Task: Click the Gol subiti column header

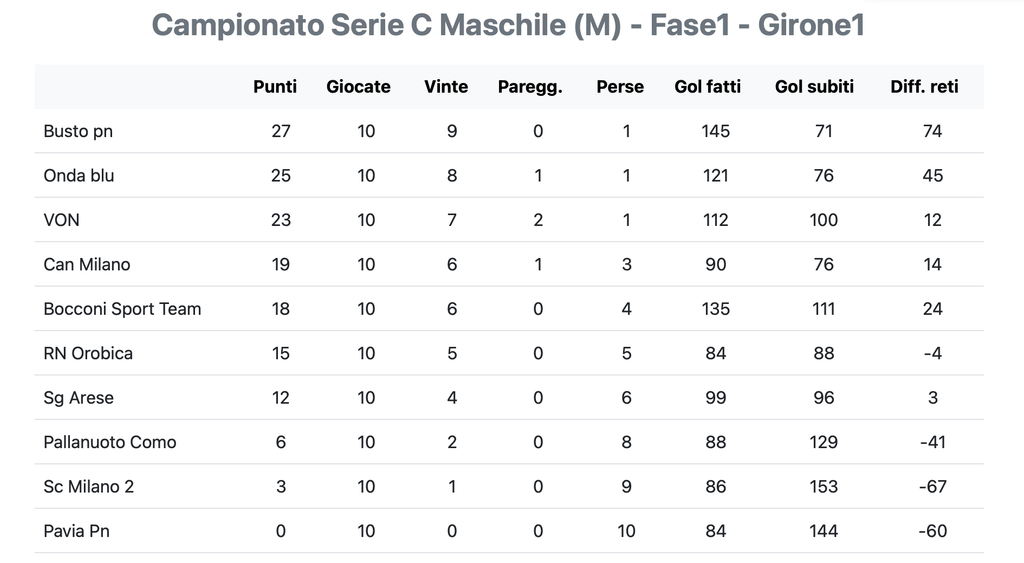Action: pos(814,87)
